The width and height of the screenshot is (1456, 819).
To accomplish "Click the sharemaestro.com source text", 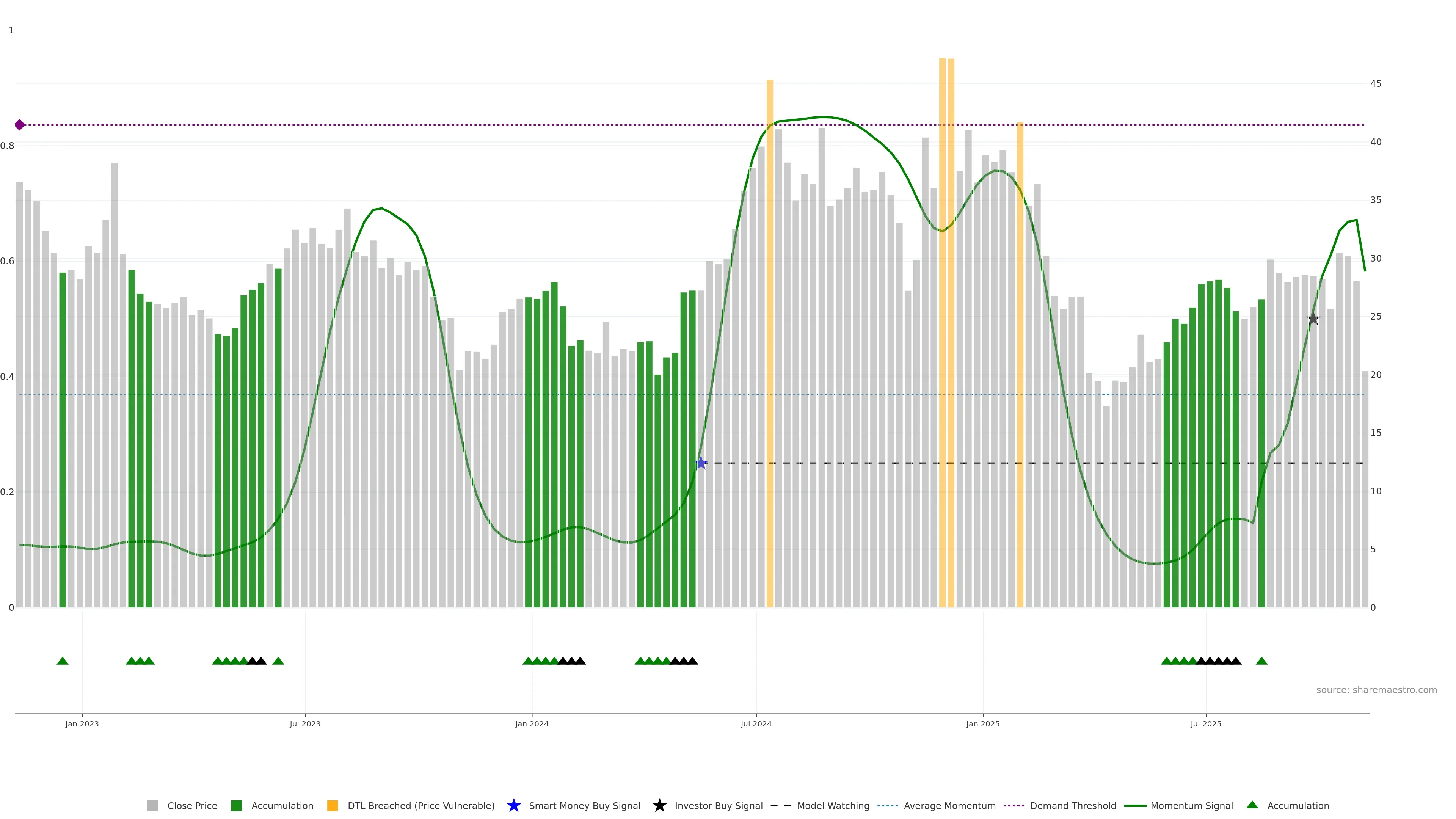I will pyautogui.click(x=1376, y=690).
